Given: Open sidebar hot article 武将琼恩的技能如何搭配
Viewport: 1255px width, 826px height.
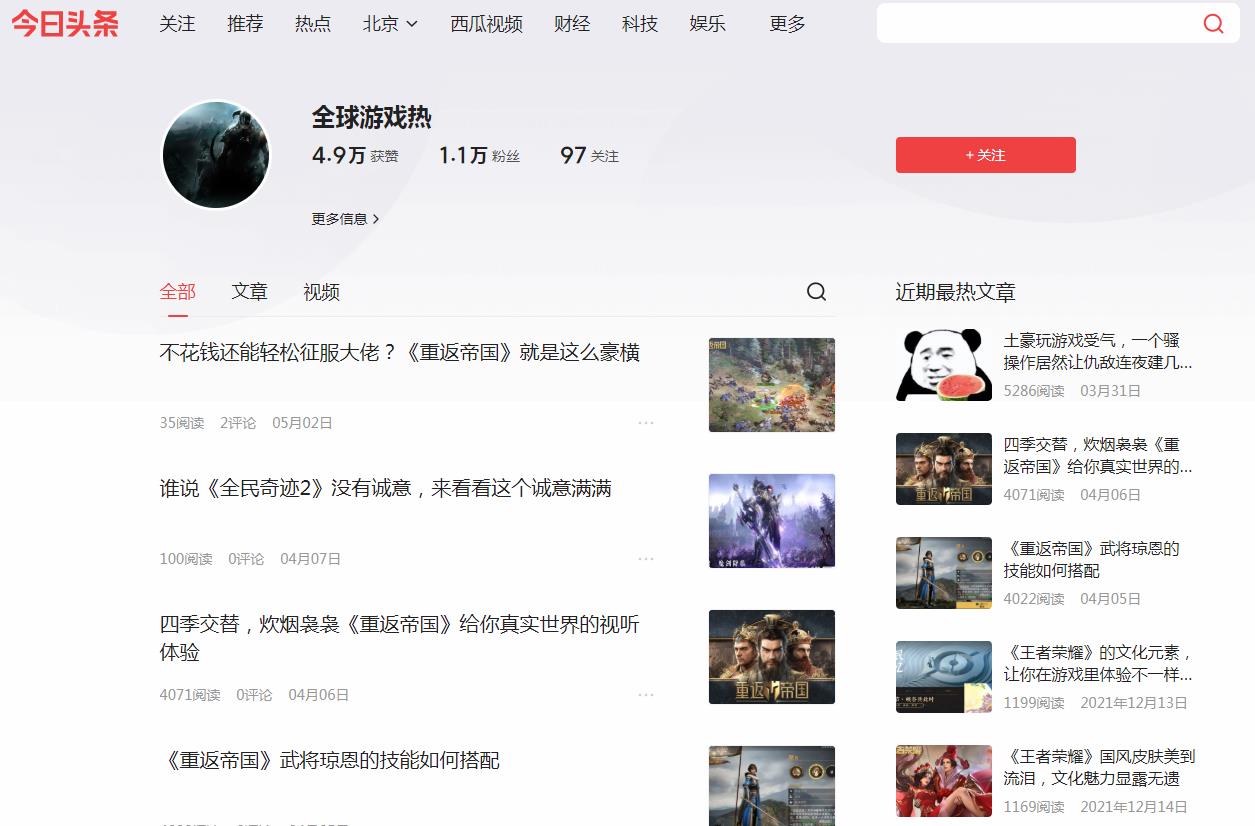Looking at the screenshot, I should click(x=1092, y=559).
